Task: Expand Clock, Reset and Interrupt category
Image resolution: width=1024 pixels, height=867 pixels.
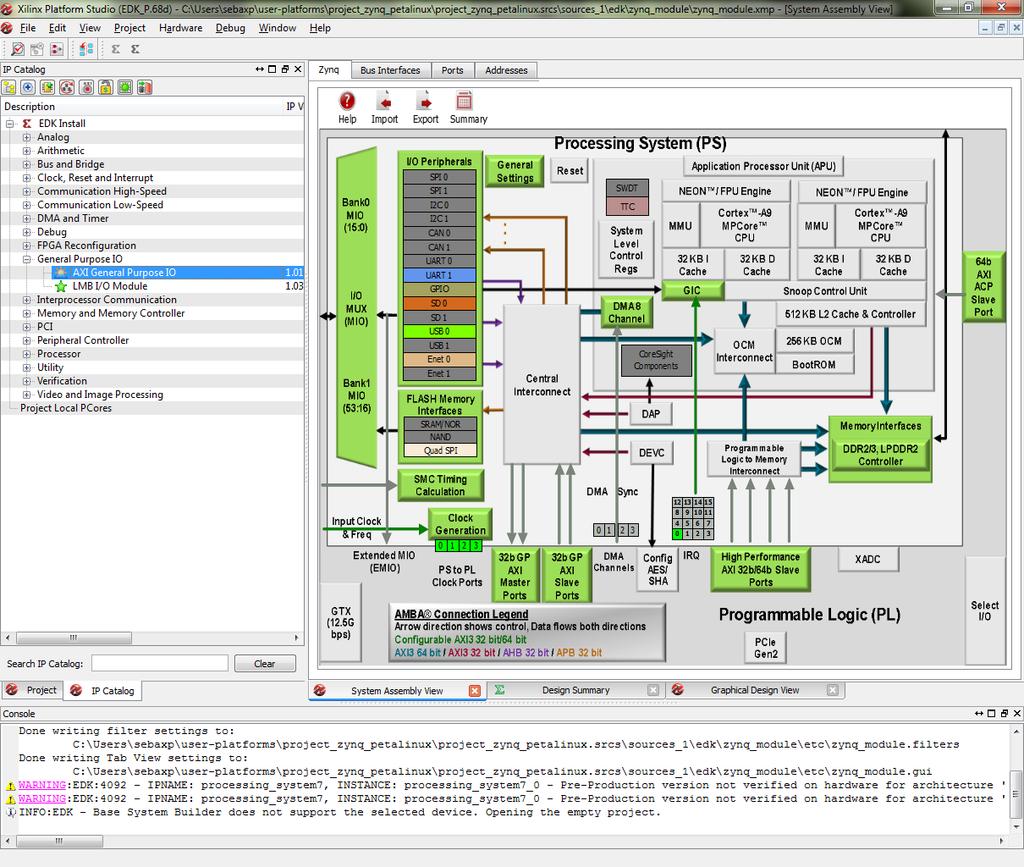Action: pyautogui.click(x=26, y=178)
